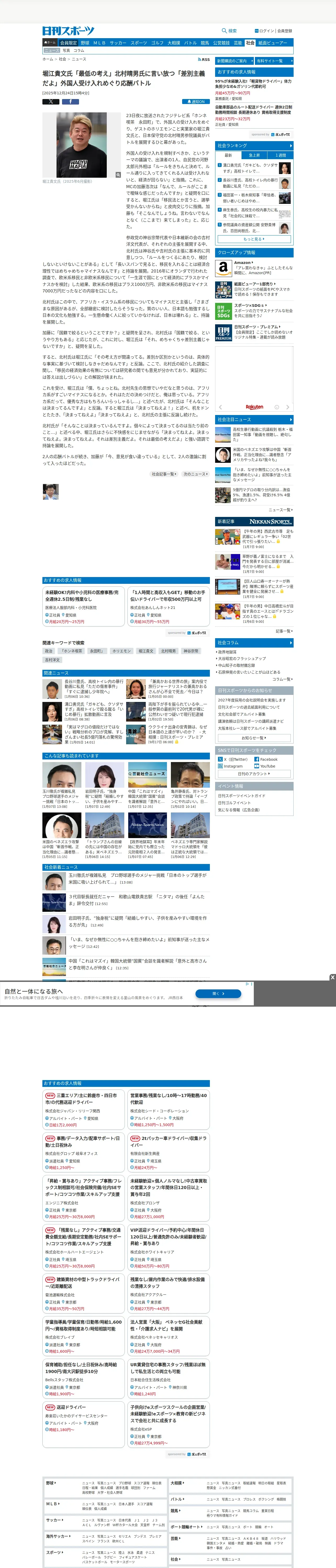Open コラム一覧 link in sidebar
336x1568 pixels.
point(282,679)
